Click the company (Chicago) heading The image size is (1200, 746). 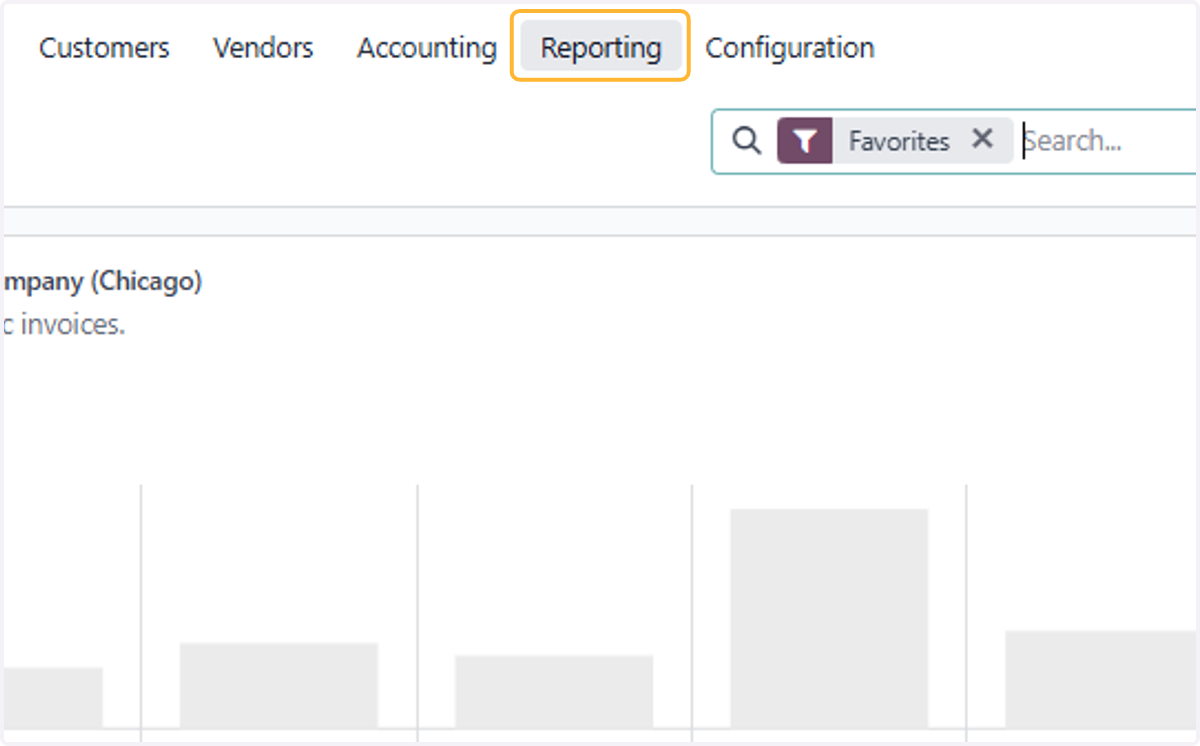(x=103, y=282)
